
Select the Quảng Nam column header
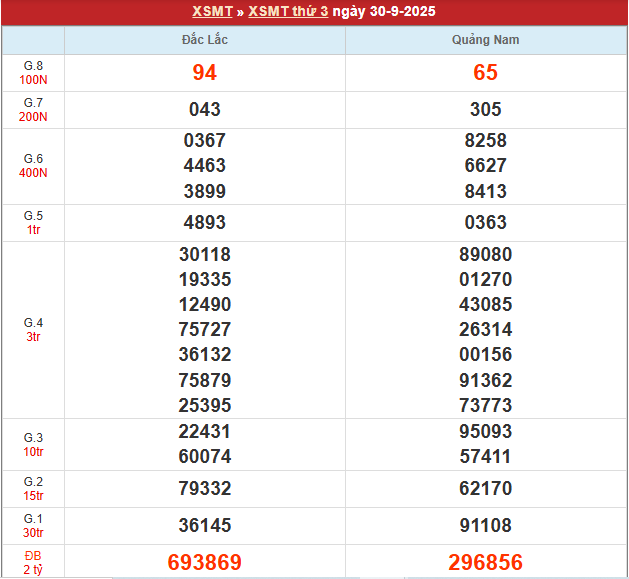pos(486,40)
